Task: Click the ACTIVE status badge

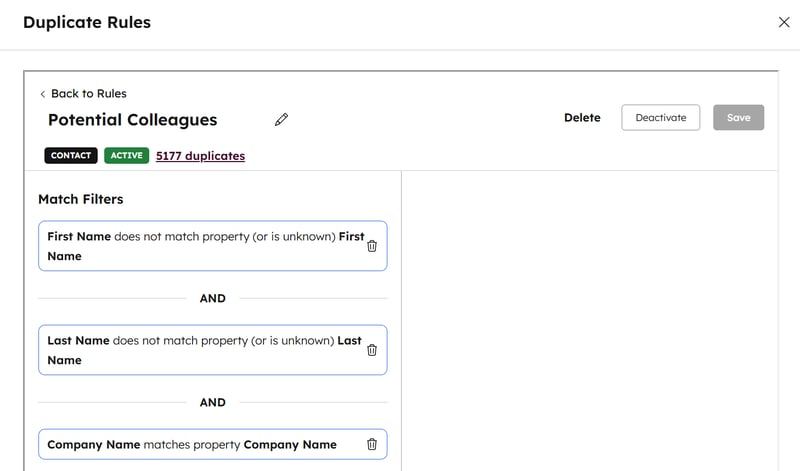Action: click(127, 156)
